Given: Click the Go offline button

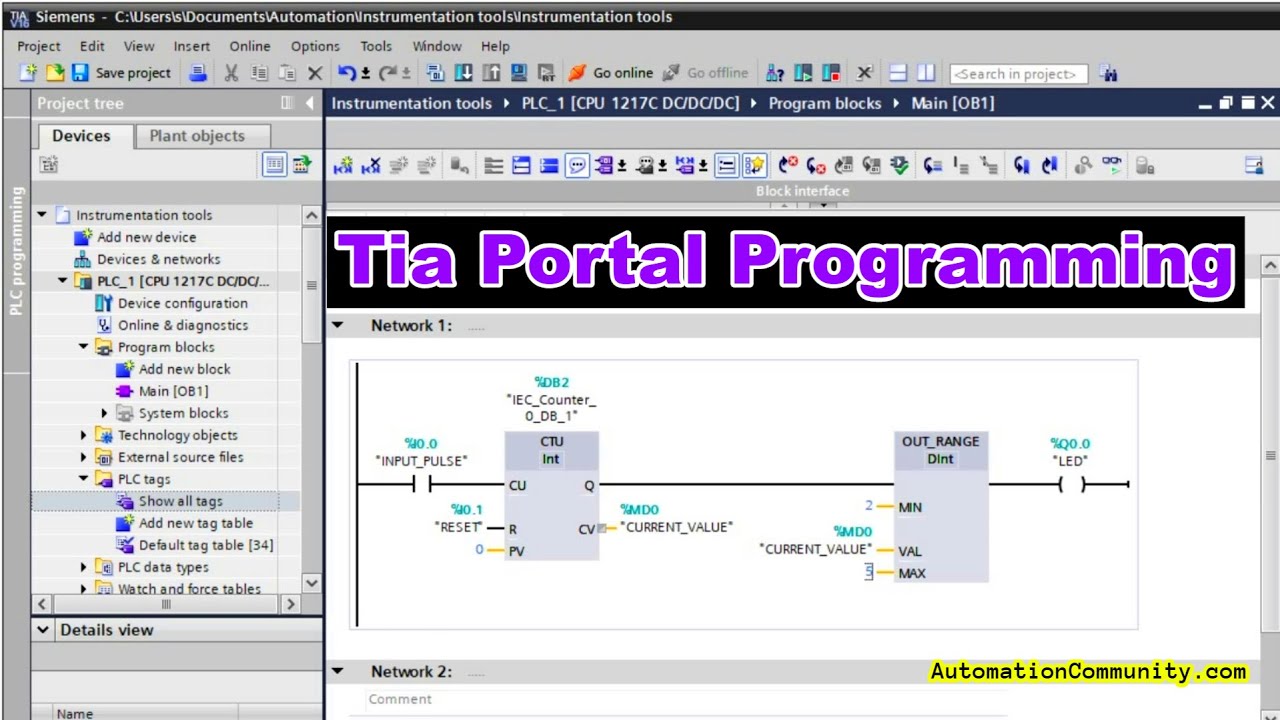Looking at the screenshot, I should click(705, 73).
